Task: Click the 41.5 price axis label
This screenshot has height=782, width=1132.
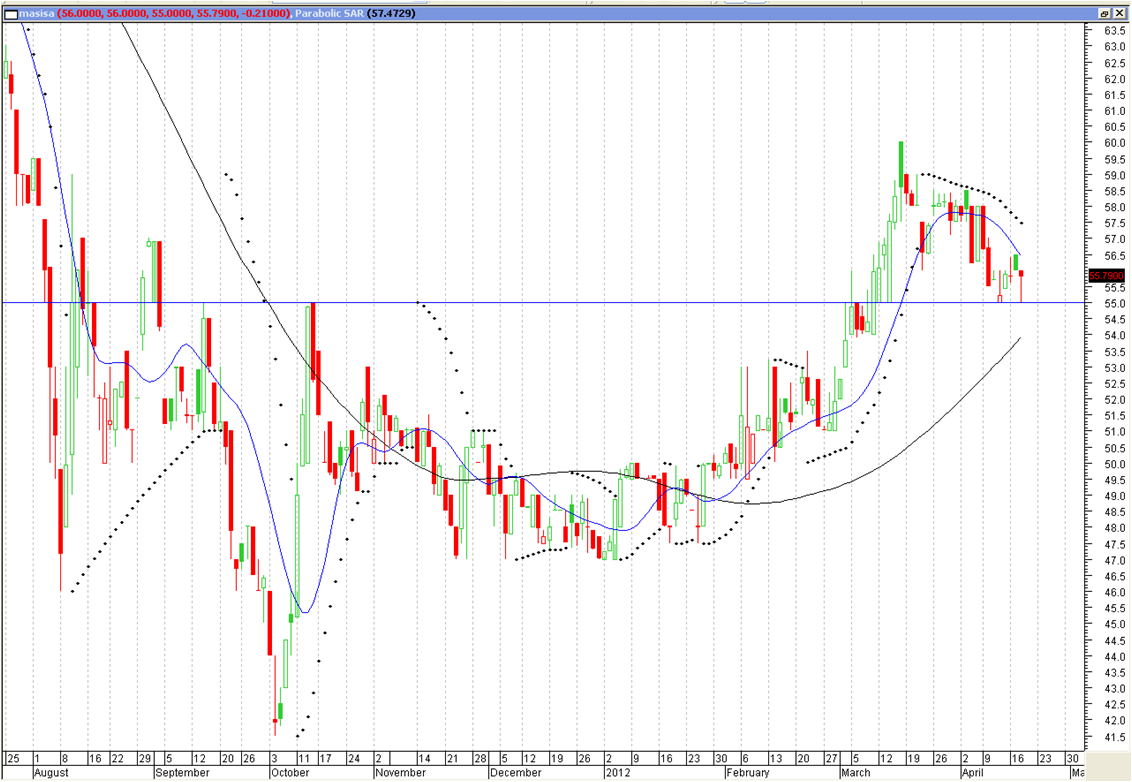Action: pyautogui.click(x=1114, y=737)
